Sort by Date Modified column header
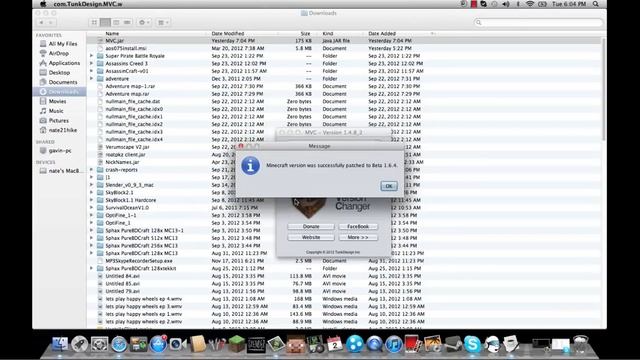Image resolution: width=640 pixels, height=360 pixels. 228,33
